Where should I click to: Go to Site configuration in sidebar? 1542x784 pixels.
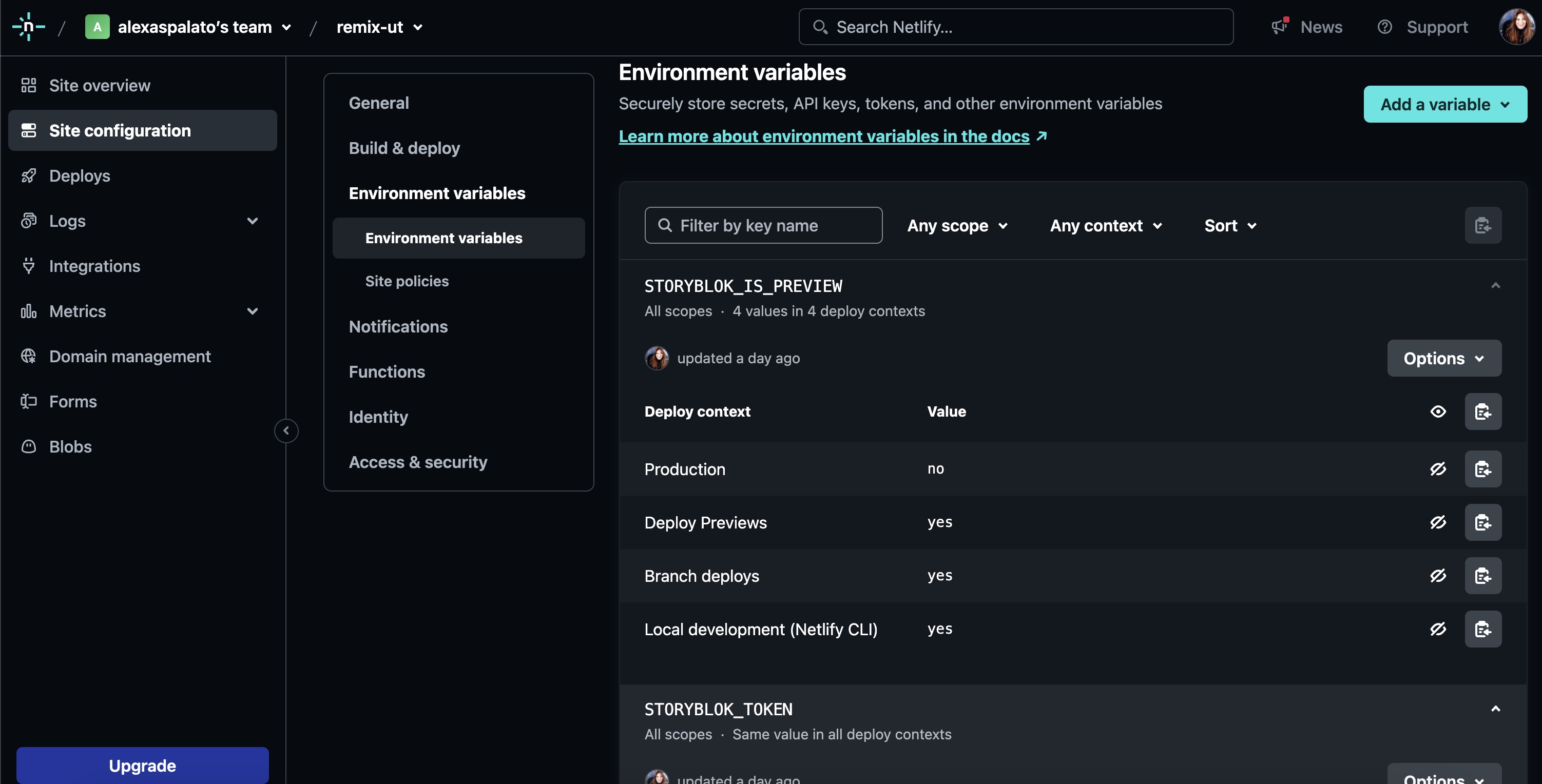(143, 130)
